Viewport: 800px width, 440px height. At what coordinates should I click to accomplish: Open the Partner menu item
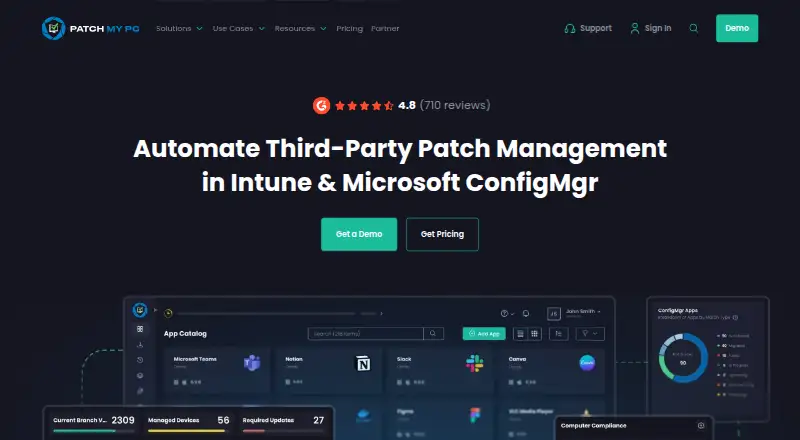coord(385,29)
